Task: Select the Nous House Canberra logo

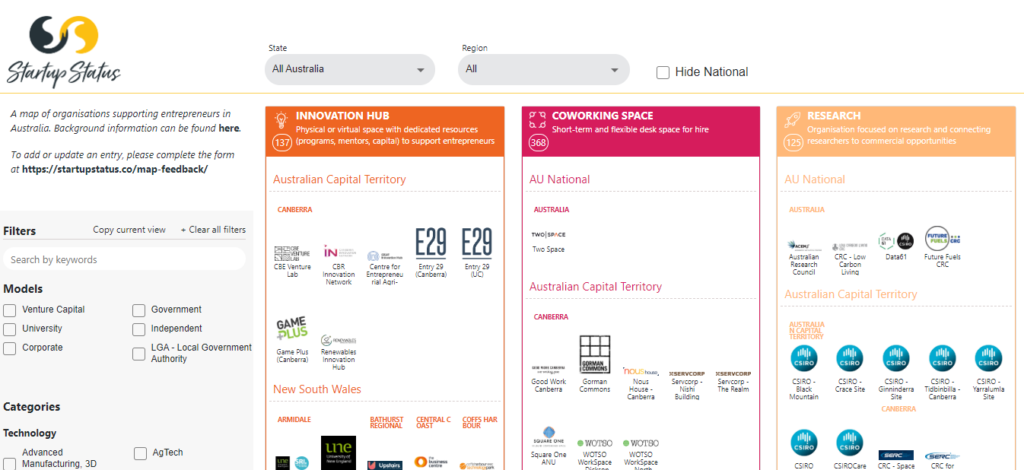Action: [641, 371]
